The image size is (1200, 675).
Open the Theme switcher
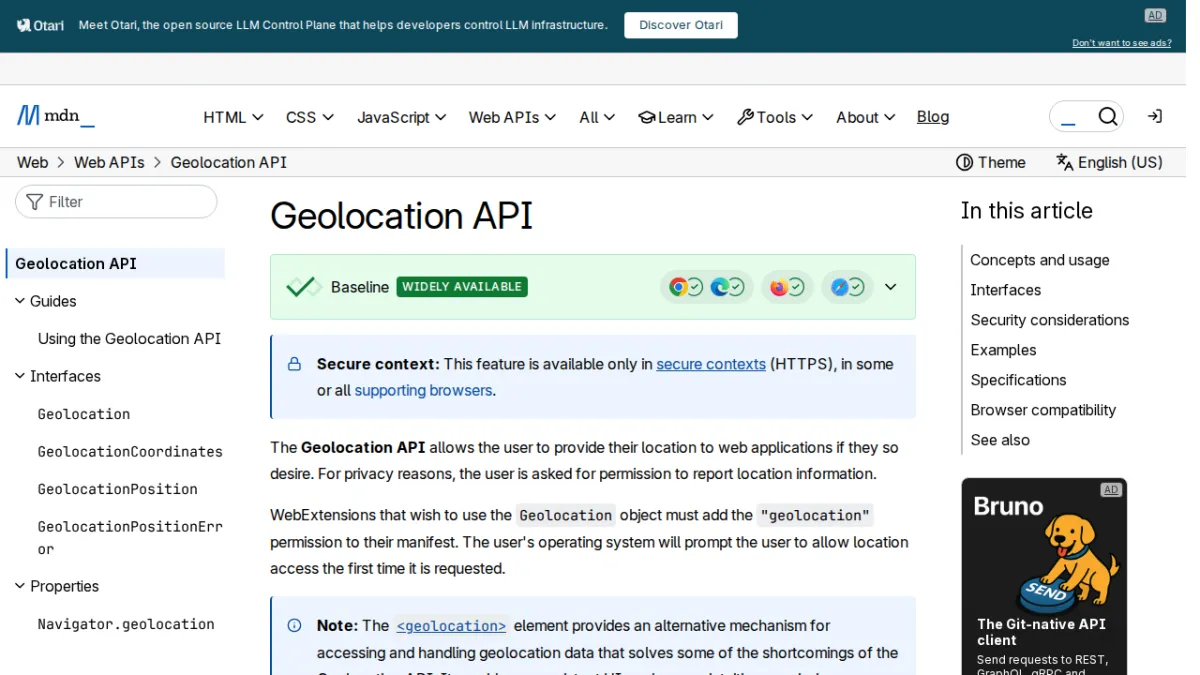point(991,162)
